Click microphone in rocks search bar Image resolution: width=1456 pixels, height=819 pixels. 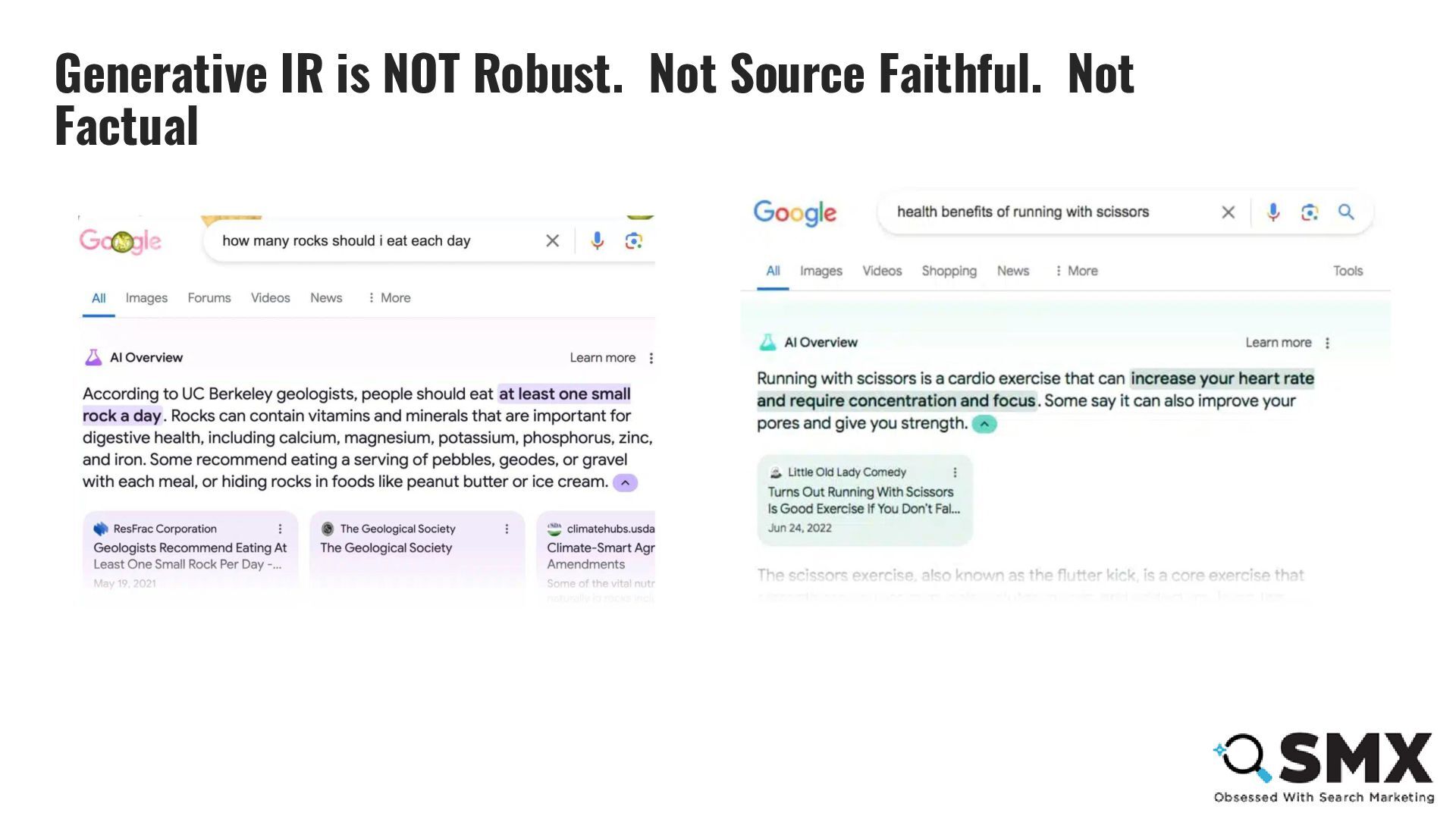[597, 240]
